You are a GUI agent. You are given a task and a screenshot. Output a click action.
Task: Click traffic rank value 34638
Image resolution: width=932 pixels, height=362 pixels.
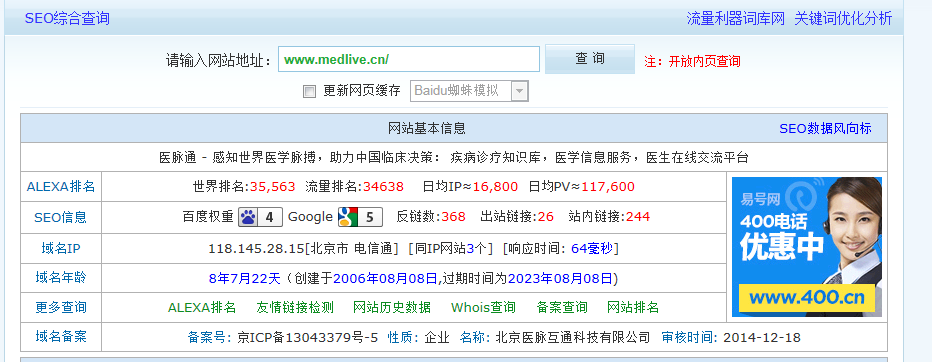(x=383, y=187)
